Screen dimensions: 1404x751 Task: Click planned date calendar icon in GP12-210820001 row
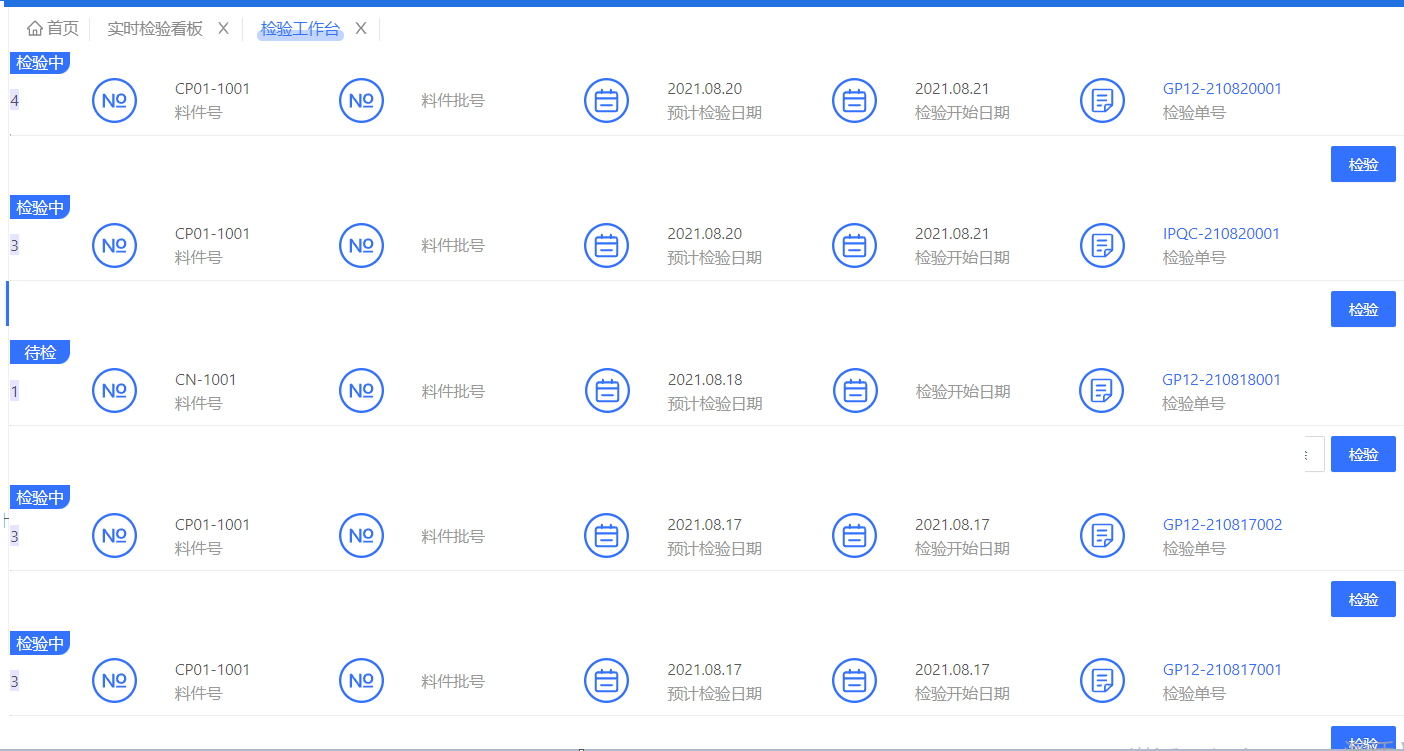tap(607, 100)
